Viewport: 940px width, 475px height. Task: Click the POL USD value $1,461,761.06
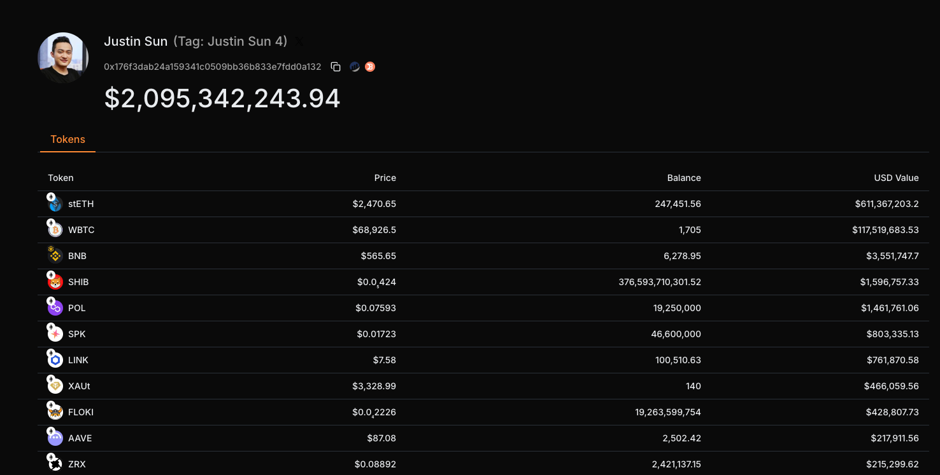point(890,308)
